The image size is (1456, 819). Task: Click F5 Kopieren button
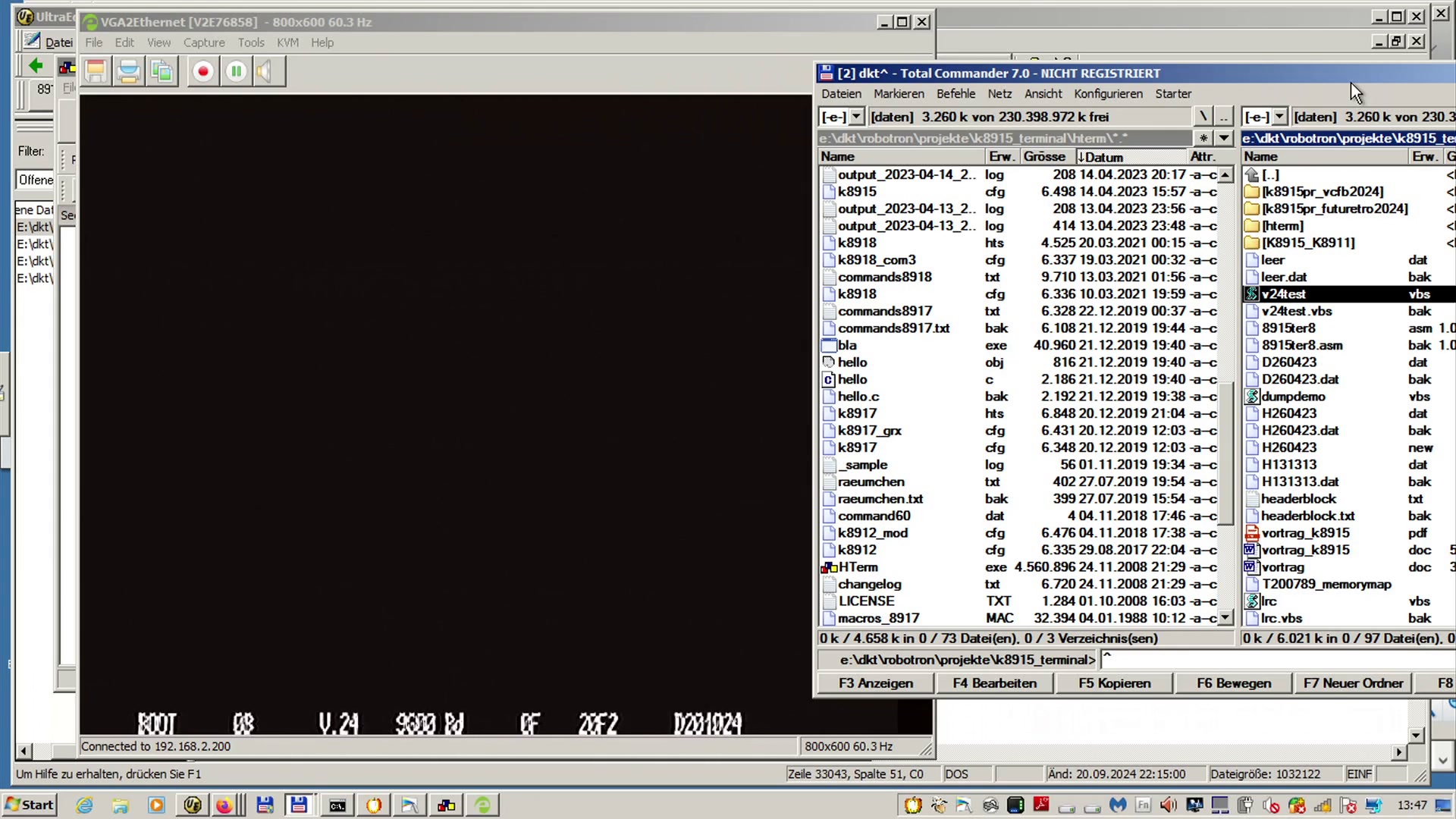(1114, 683)
